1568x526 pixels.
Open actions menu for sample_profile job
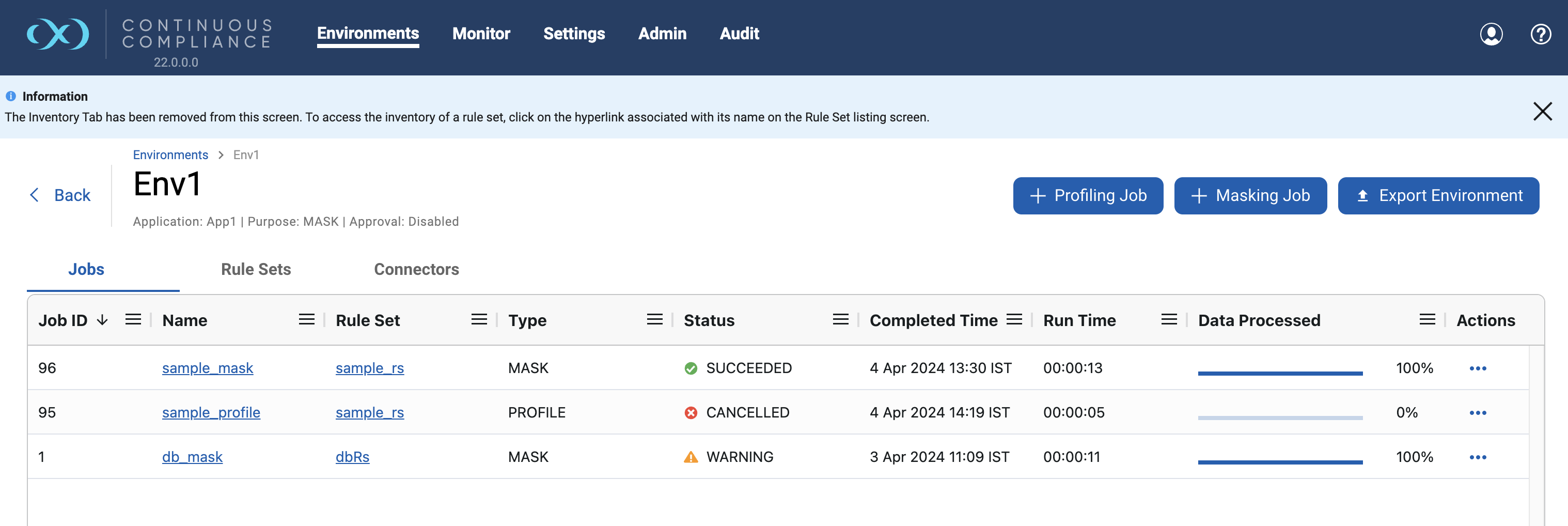coord(1477,413)
